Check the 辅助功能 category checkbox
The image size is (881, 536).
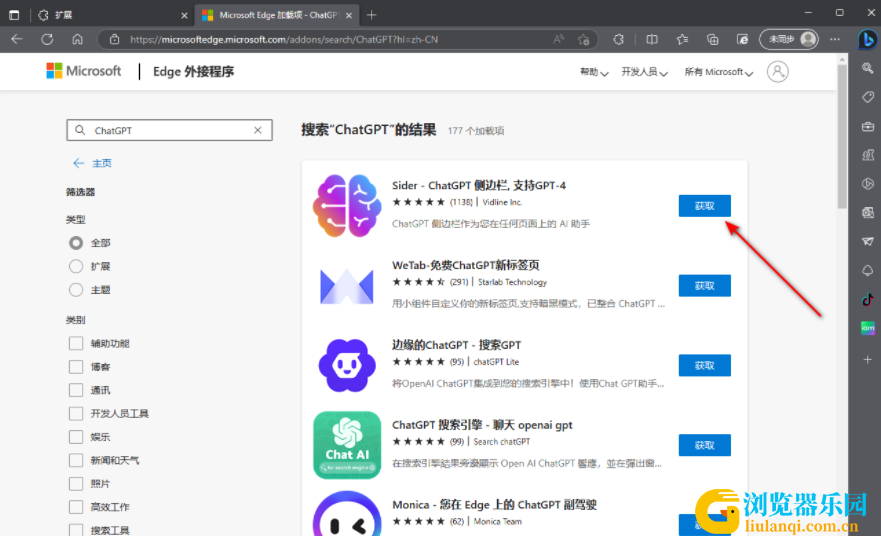(76, 343)
